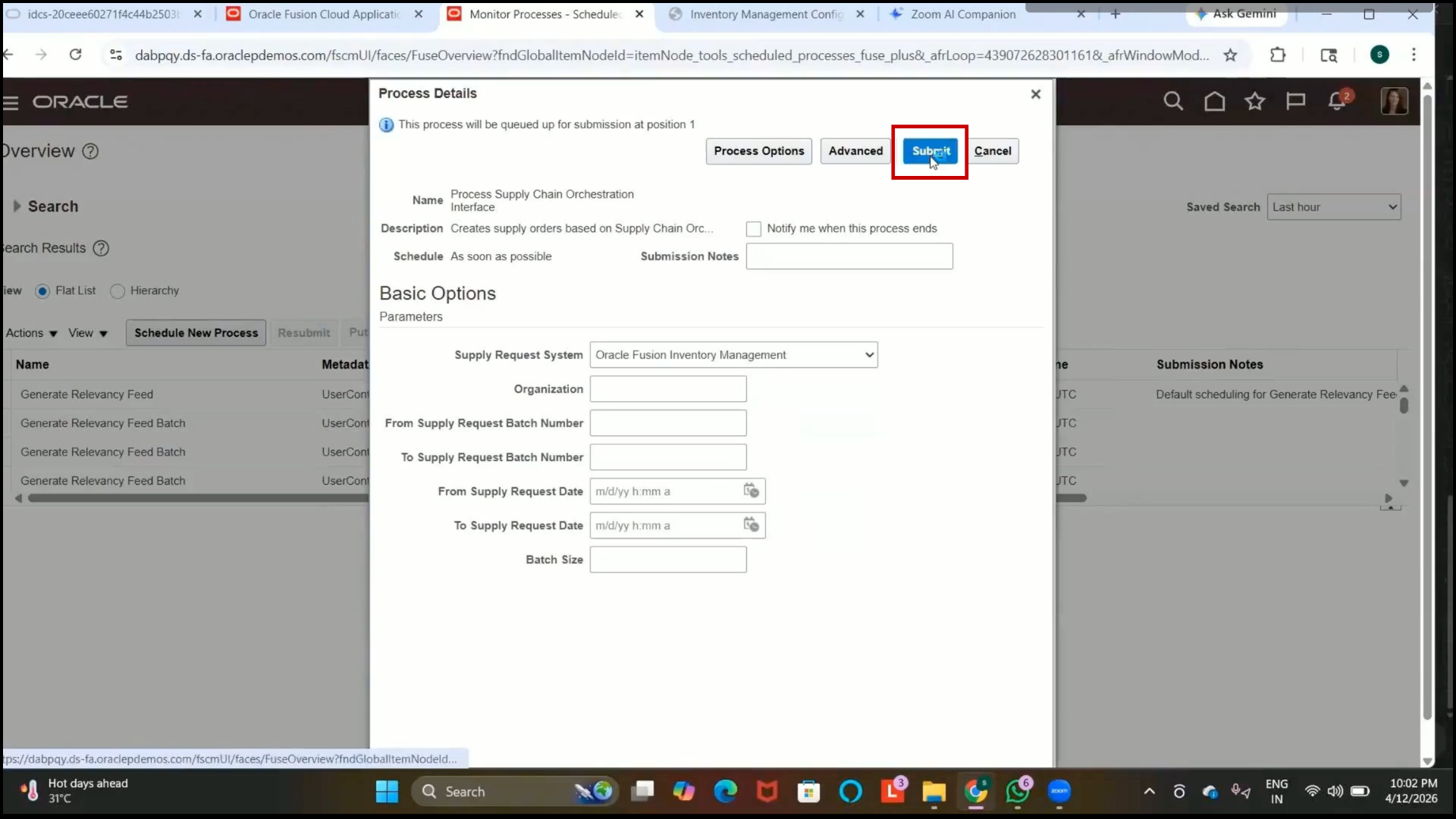Click the browser address bar URL
This screenshot has height=819, width=1456.
coord(672,55)
